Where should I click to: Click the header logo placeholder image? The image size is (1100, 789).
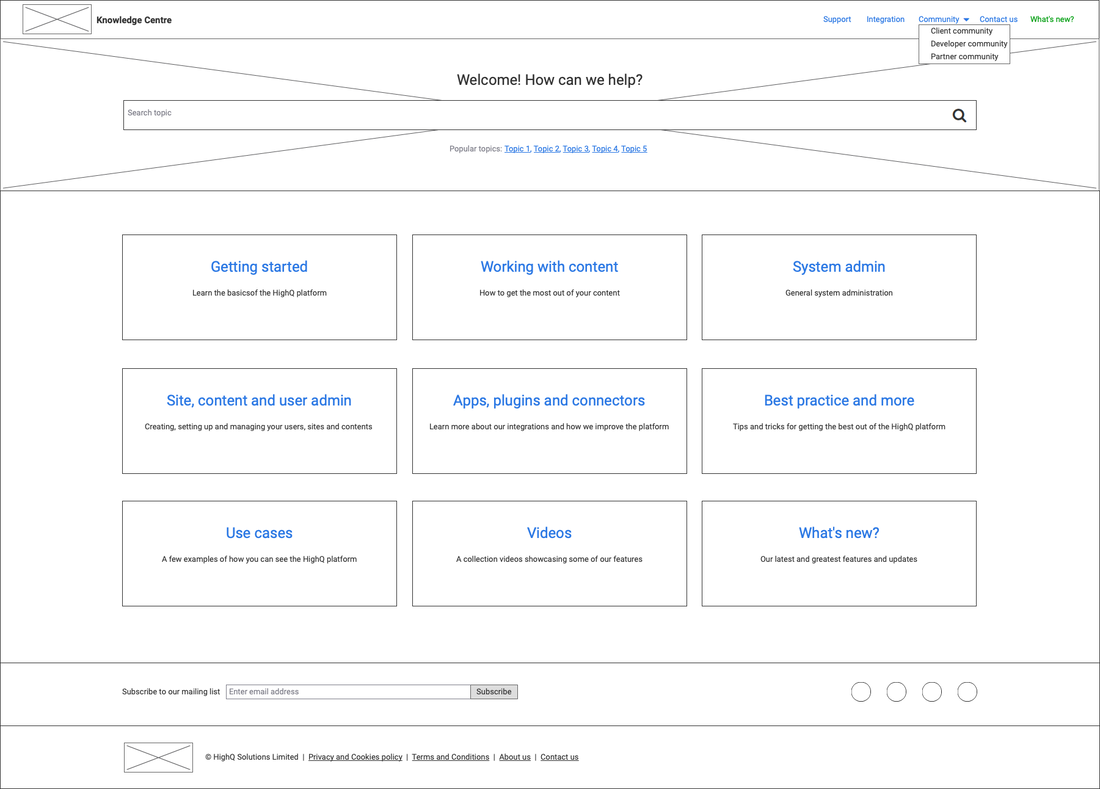pos(57,19)
